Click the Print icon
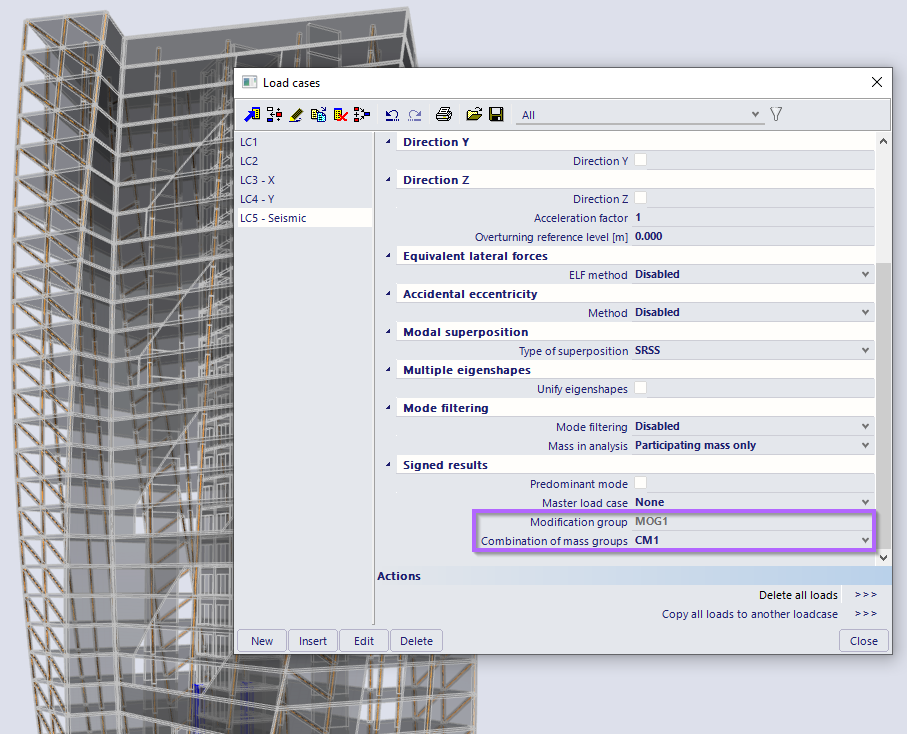907x734 pixels. [x=444, y=114]
